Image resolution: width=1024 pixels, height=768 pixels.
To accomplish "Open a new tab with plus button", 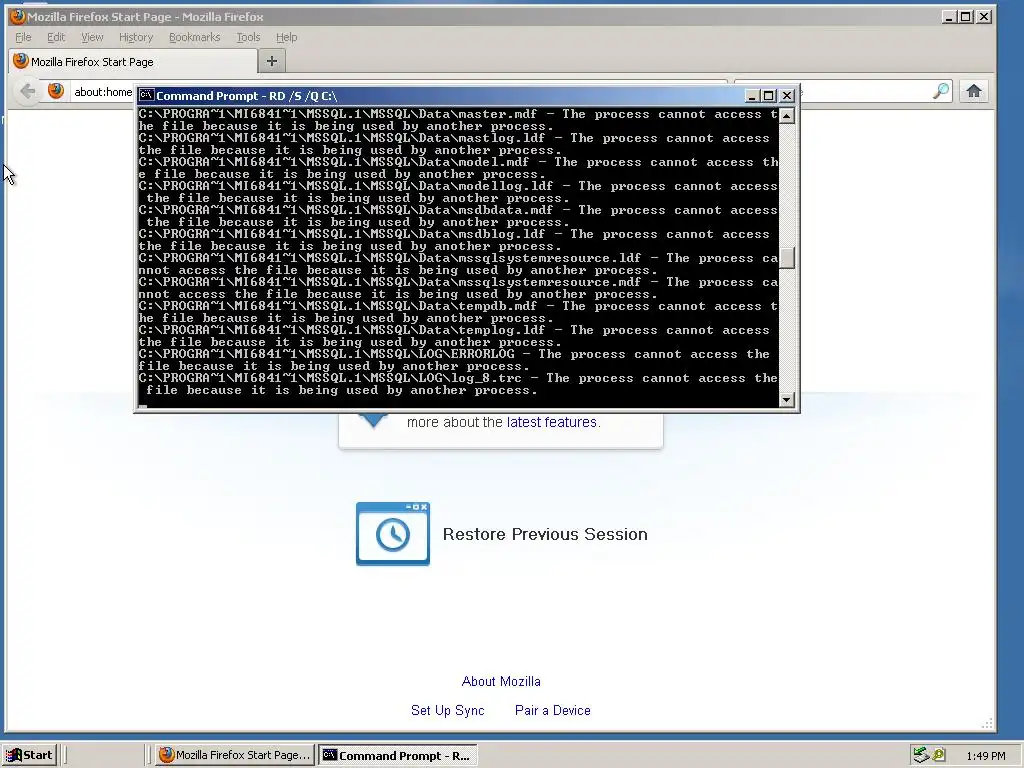I will point(272,61).
